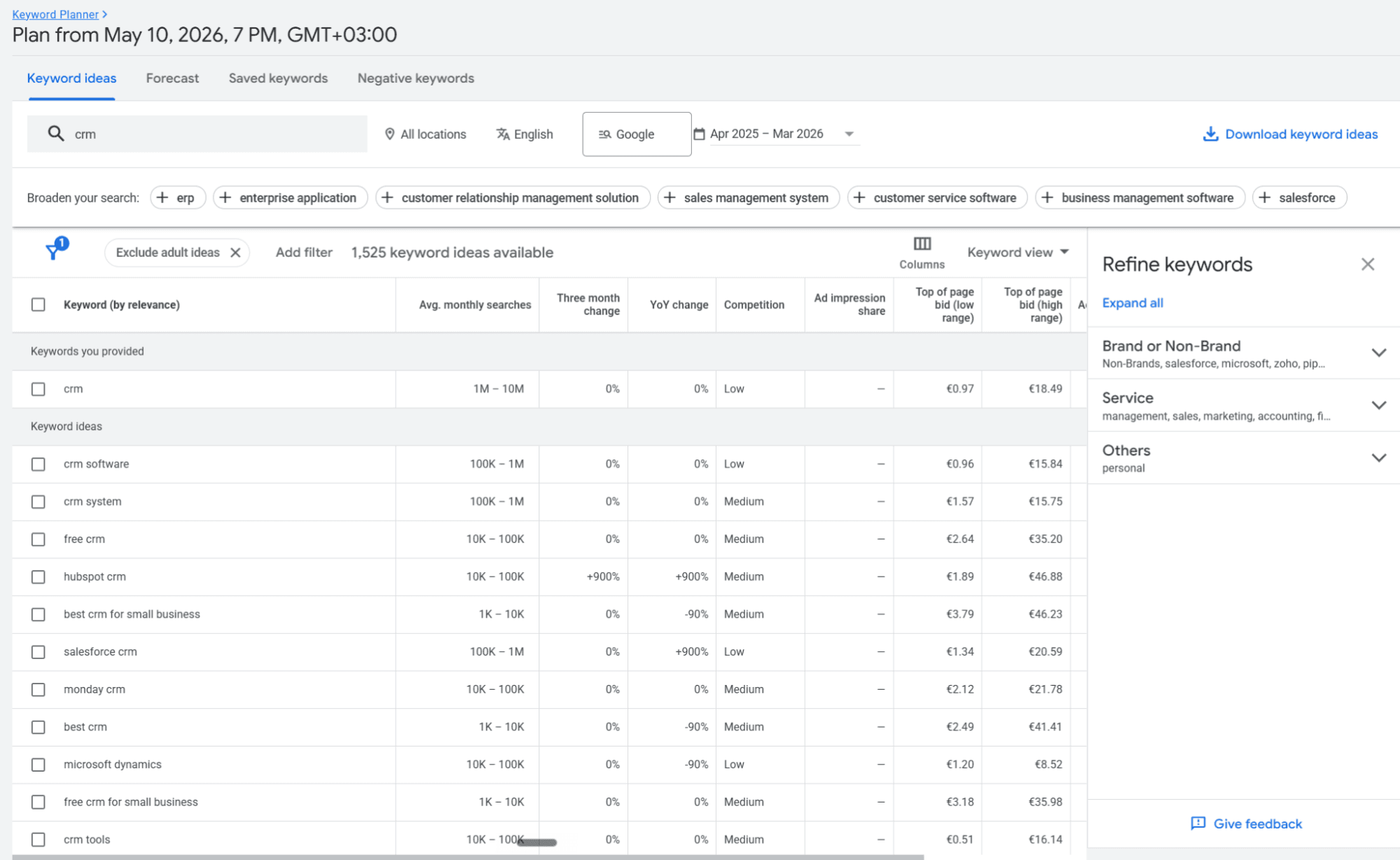
Task: Click plus icon on erp chip
Action: [x=162, y=197]
